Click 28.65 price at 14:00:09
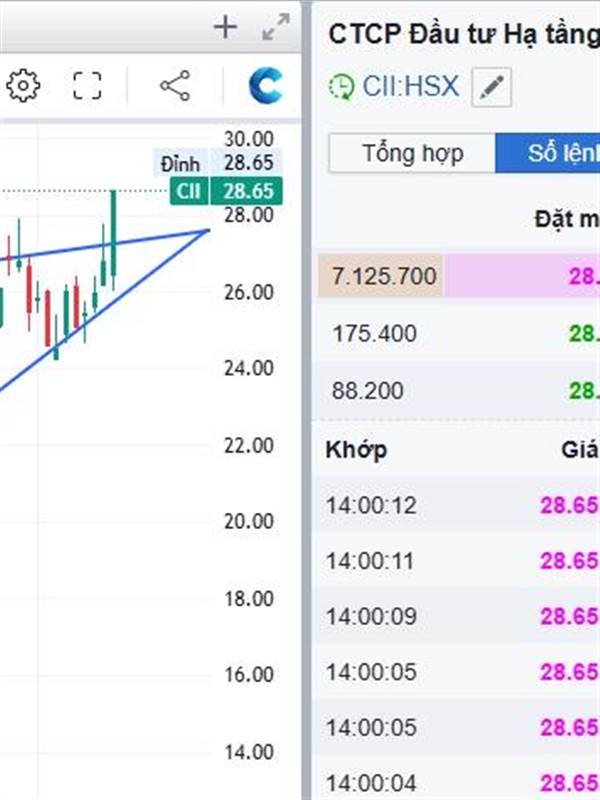Screen dimensions: 600x800 point(568,616)
